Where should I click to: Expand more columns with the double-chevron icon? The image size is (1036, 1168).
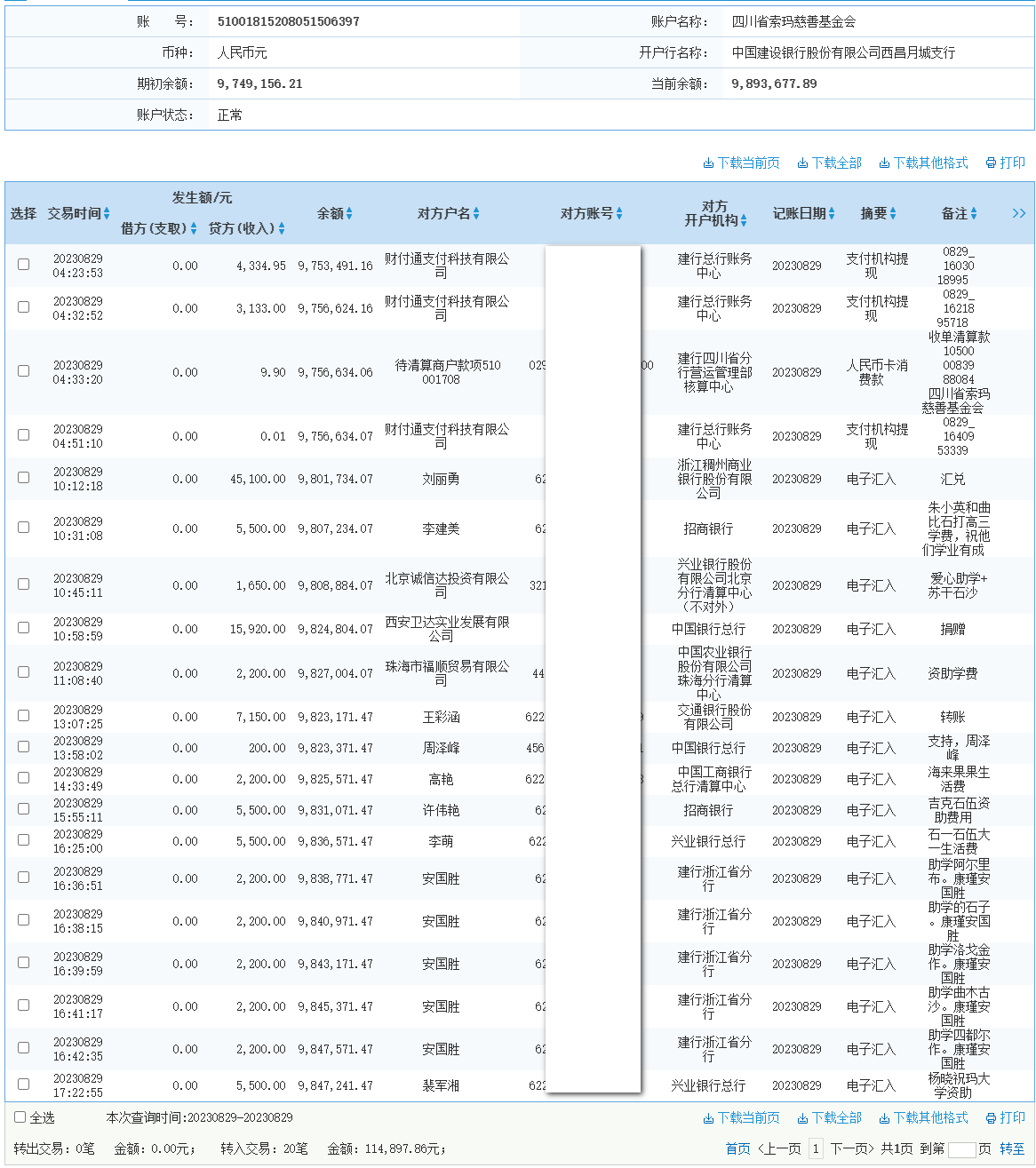1019,213
